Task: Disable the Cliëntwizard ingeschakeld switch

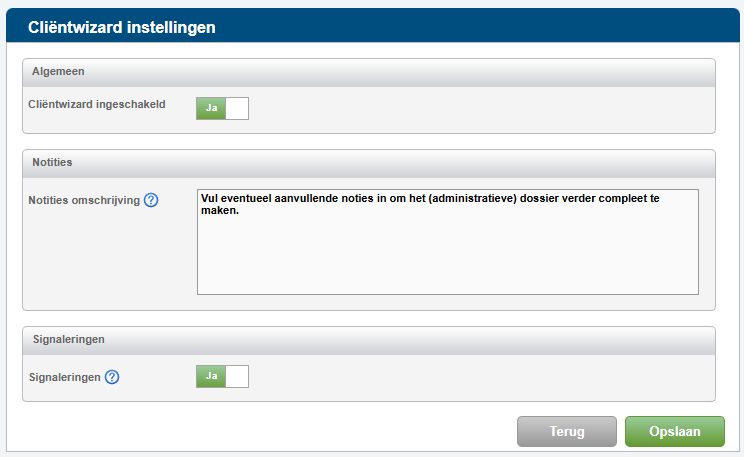Action: tap(223, 108)
